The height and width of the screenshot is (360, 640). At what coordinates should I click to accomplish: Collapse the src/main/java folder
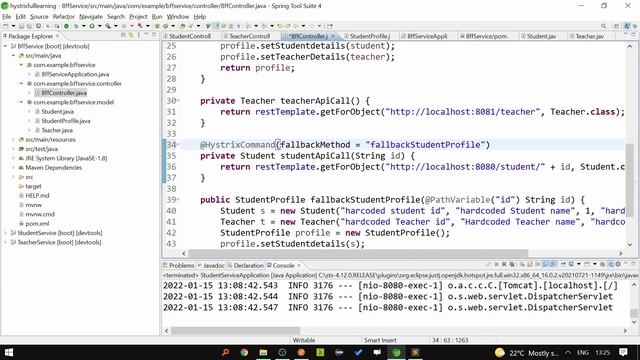[x=13, y=56]
